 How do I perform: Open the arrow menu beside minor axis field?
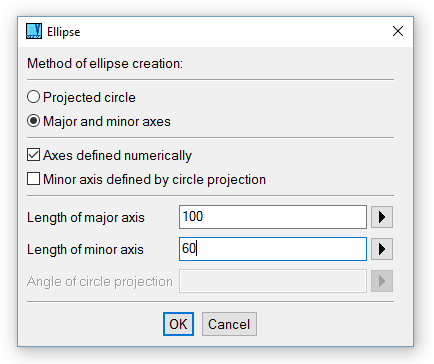tap(382, 249)
